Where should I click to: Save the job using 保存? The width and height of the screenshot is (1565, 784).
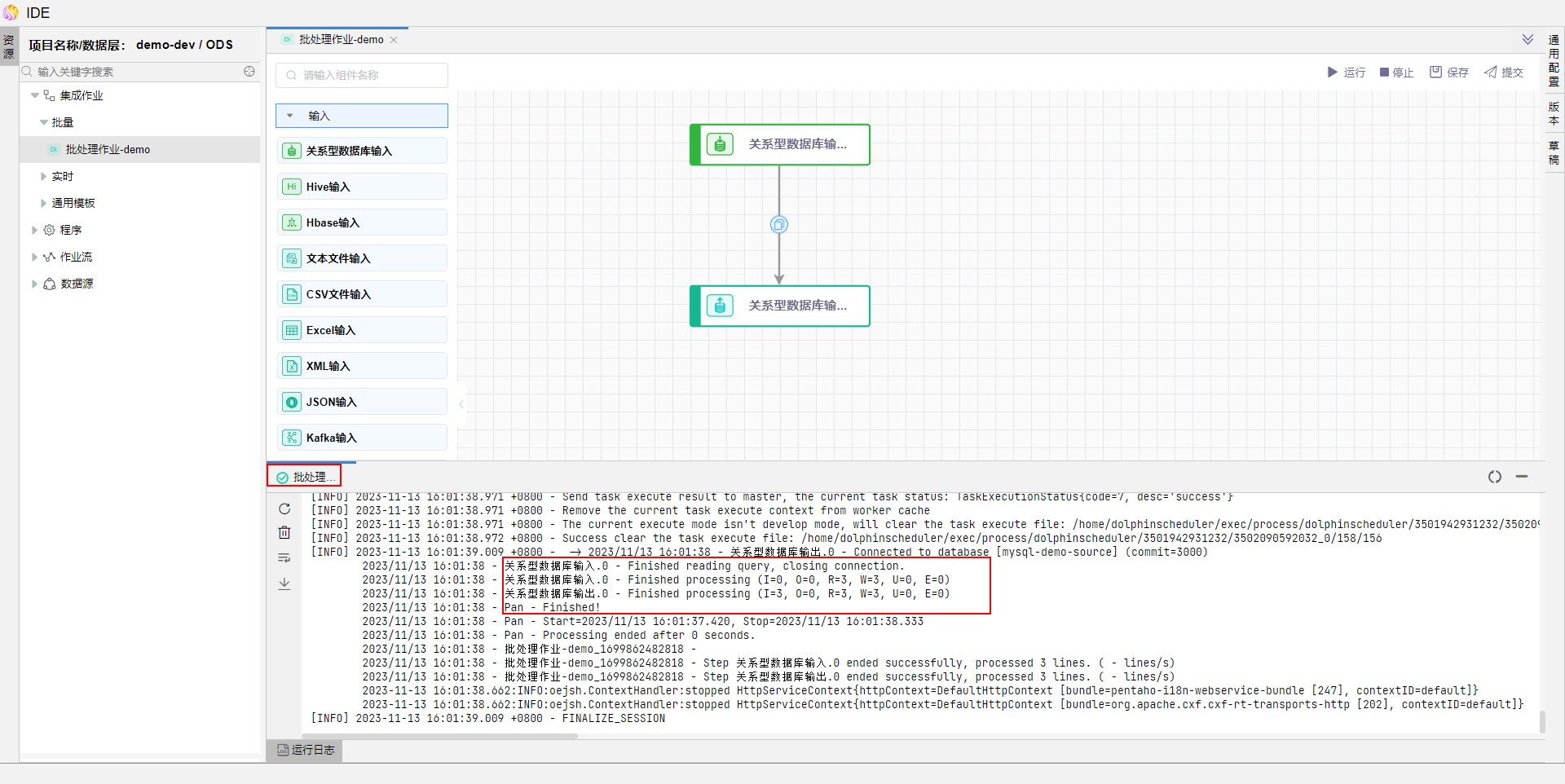(1448, 73)
